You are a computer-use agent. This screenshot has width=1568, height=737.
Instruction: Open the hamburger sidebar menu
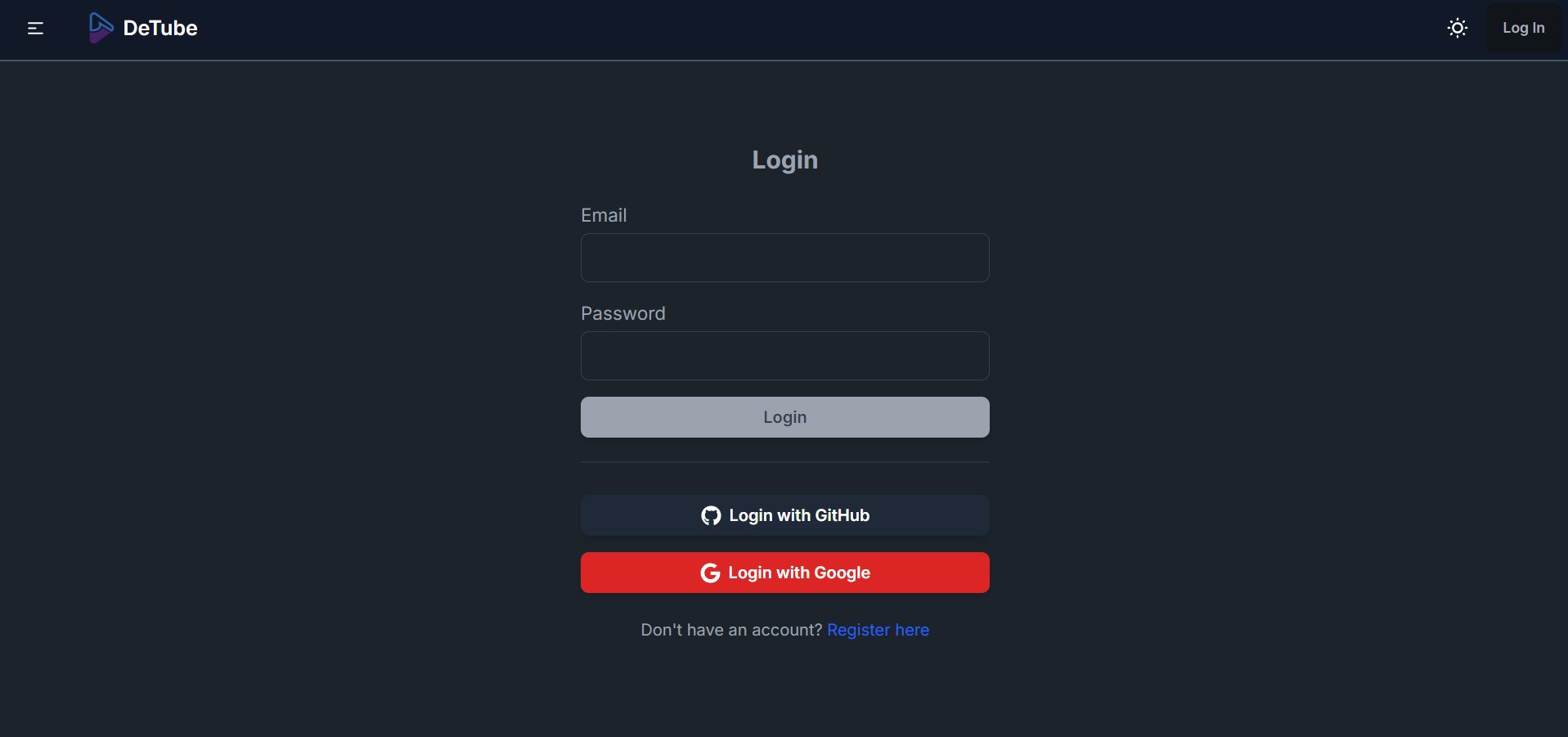35,29
